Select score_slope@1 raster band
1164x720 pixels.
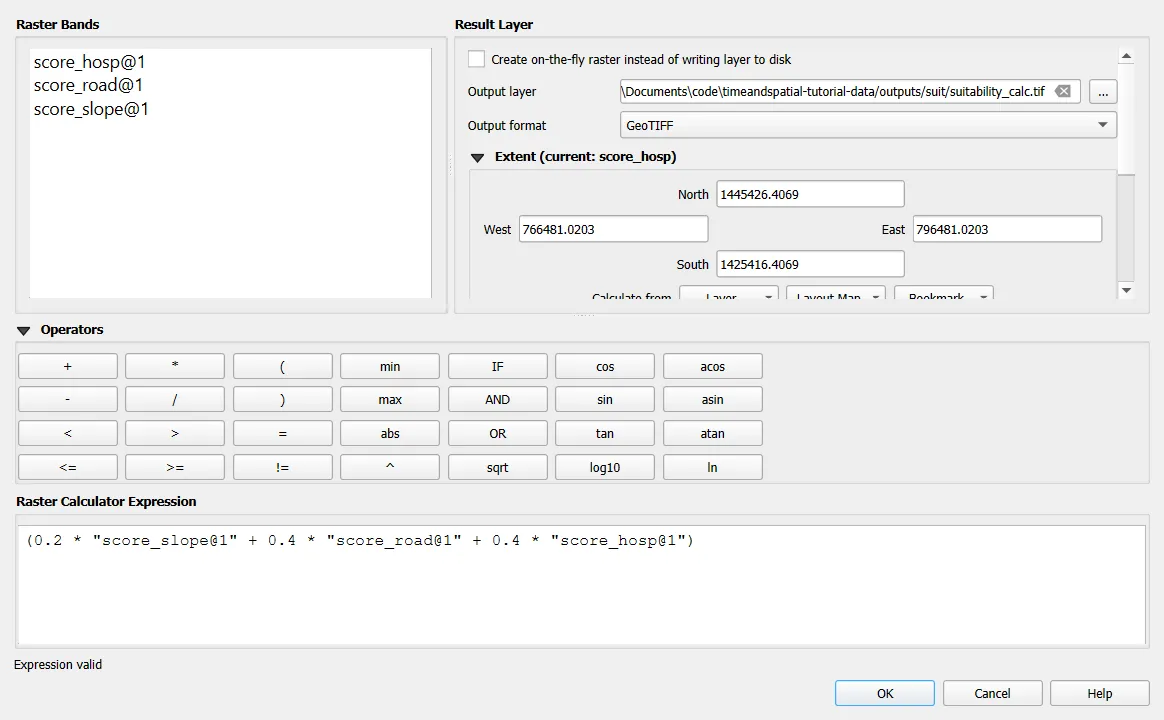click(x=91, y=109)
